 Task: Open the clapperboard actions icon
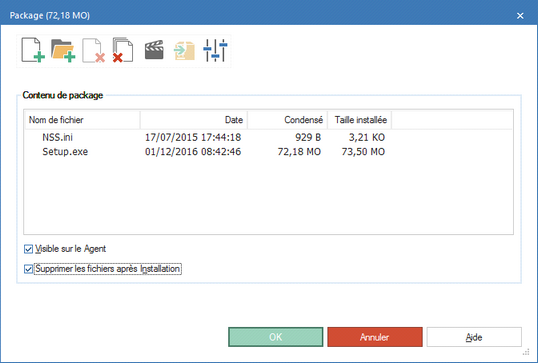click(x=154, y=50)
